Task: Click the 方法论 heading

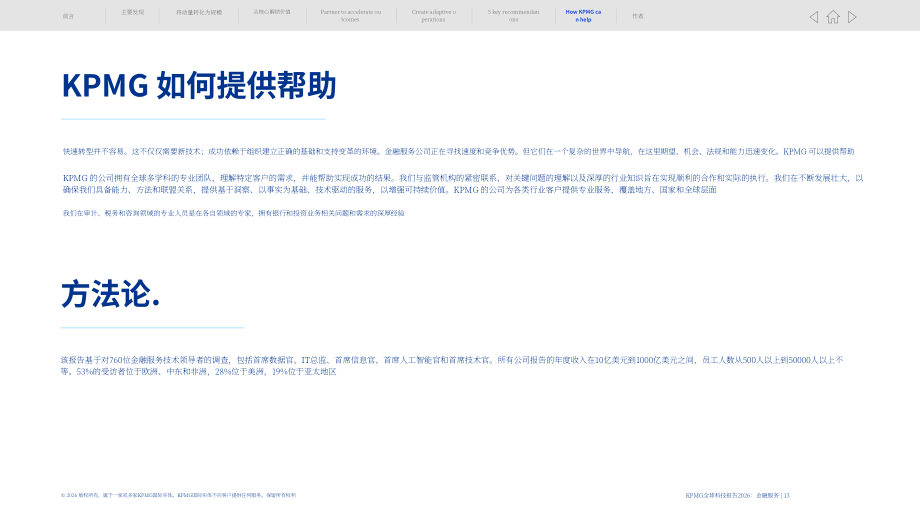Action: point(110,294)
